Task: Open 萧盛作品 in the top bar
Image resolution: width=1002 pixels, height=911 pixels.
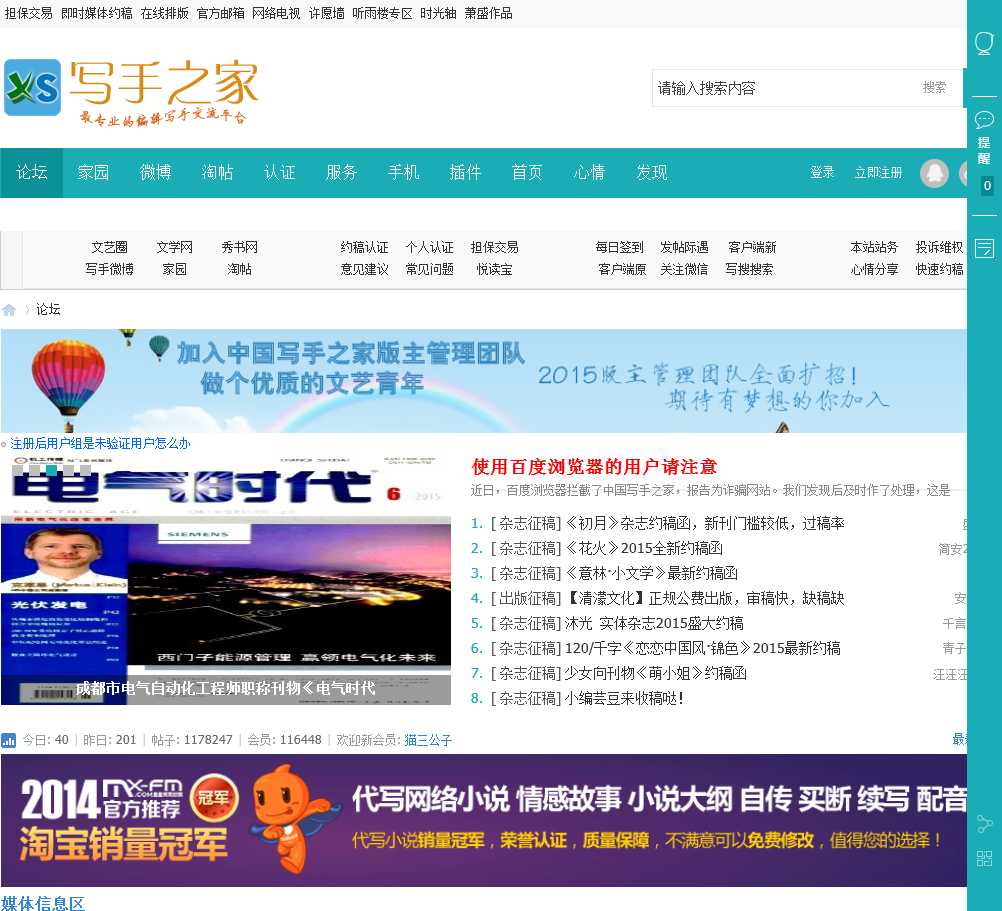Action: click(x=488, y=13)
